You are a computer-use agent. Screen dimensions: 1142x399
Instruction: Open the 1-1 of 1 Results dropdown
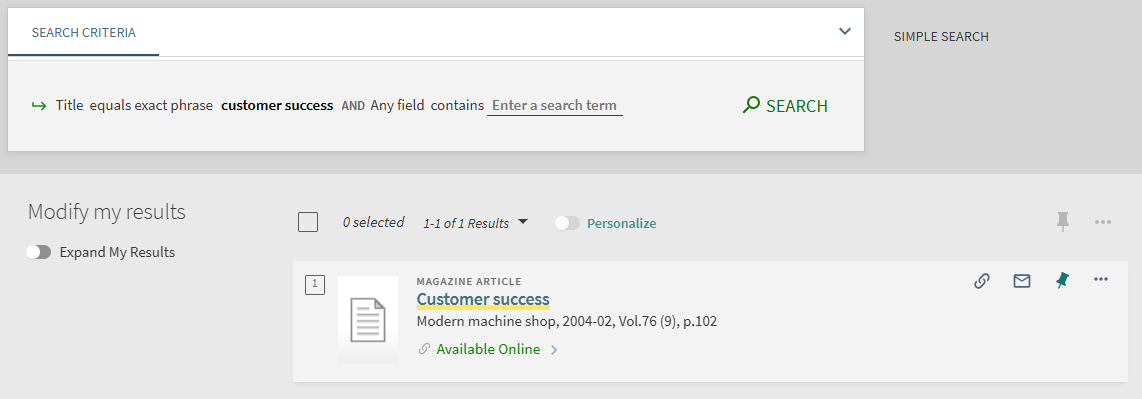tap(475, 223)
